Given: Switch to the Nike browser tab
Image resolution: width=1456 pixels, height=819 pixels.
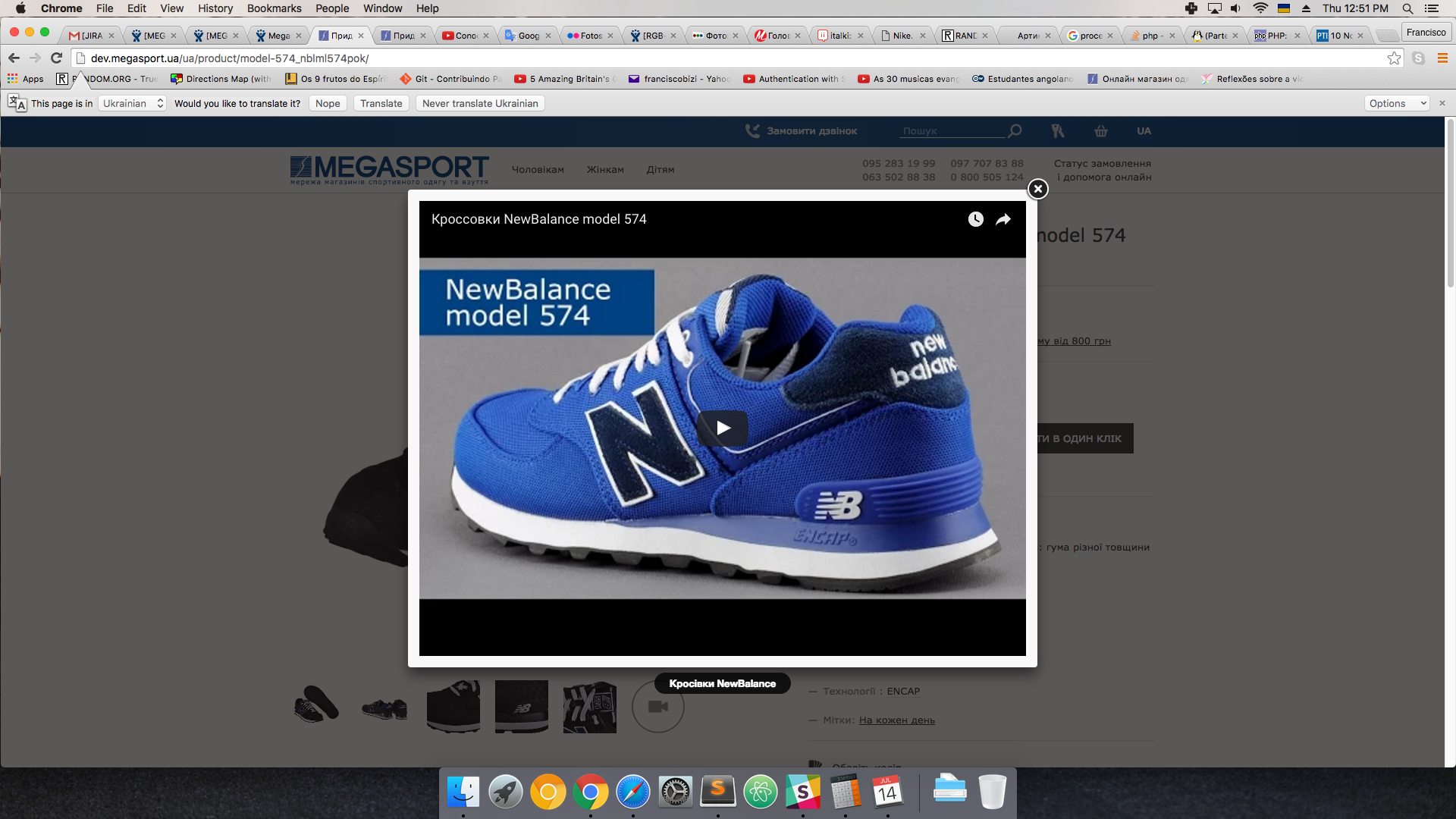Looking at the screenshot, I should [901, 36].
